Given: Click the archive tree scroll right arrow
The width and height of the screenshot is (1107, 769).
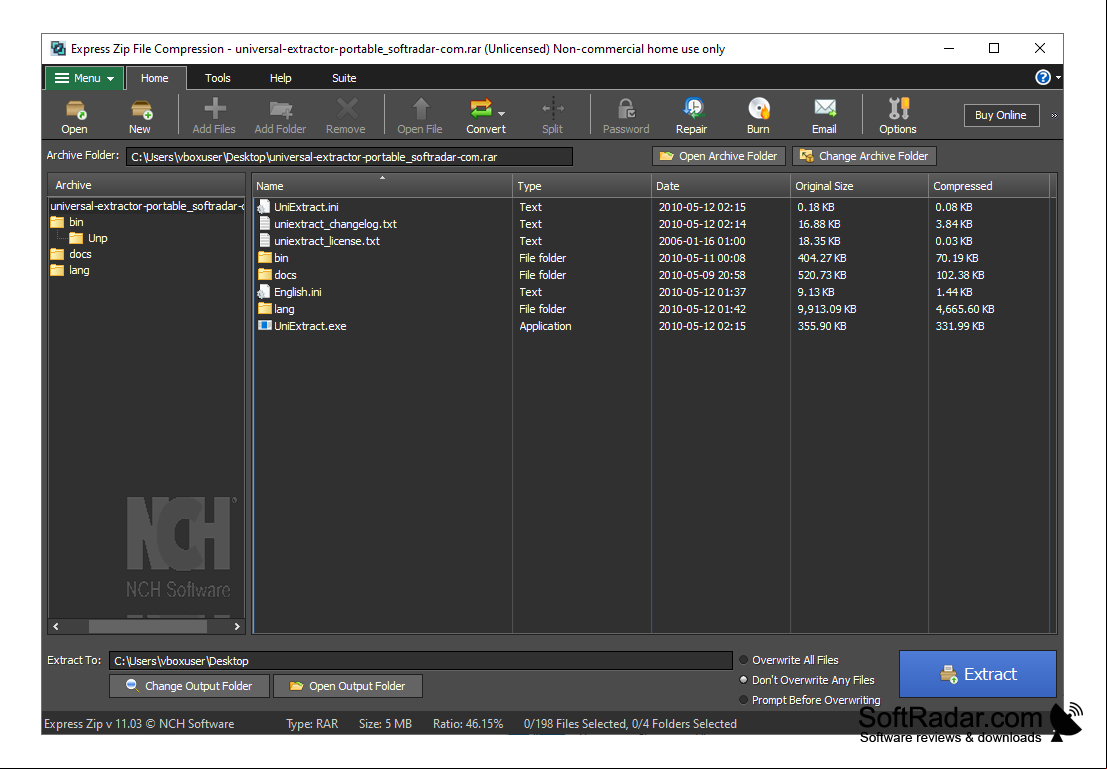Looking at the screenshot, I should click(237, 626).
